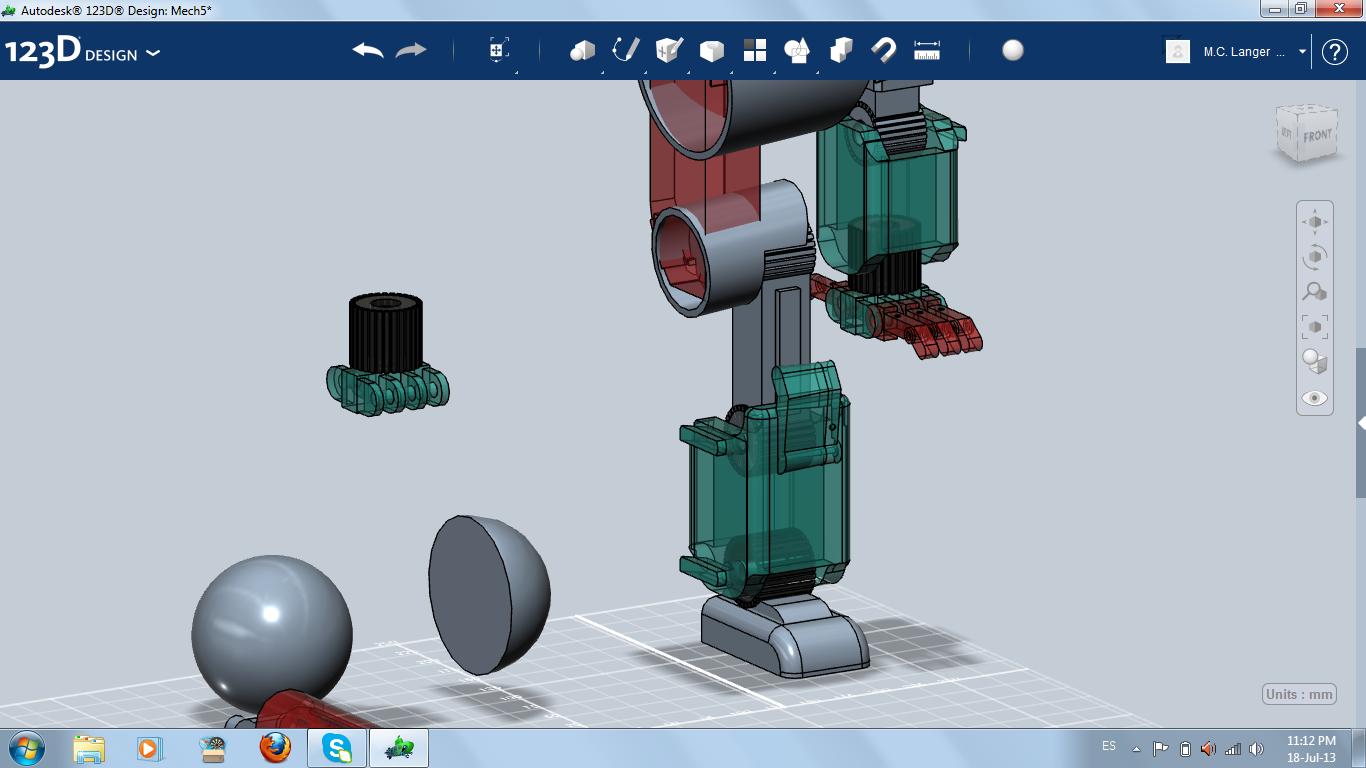Click the ES language indicator

pyautogui.click(x=1109, y=747)
